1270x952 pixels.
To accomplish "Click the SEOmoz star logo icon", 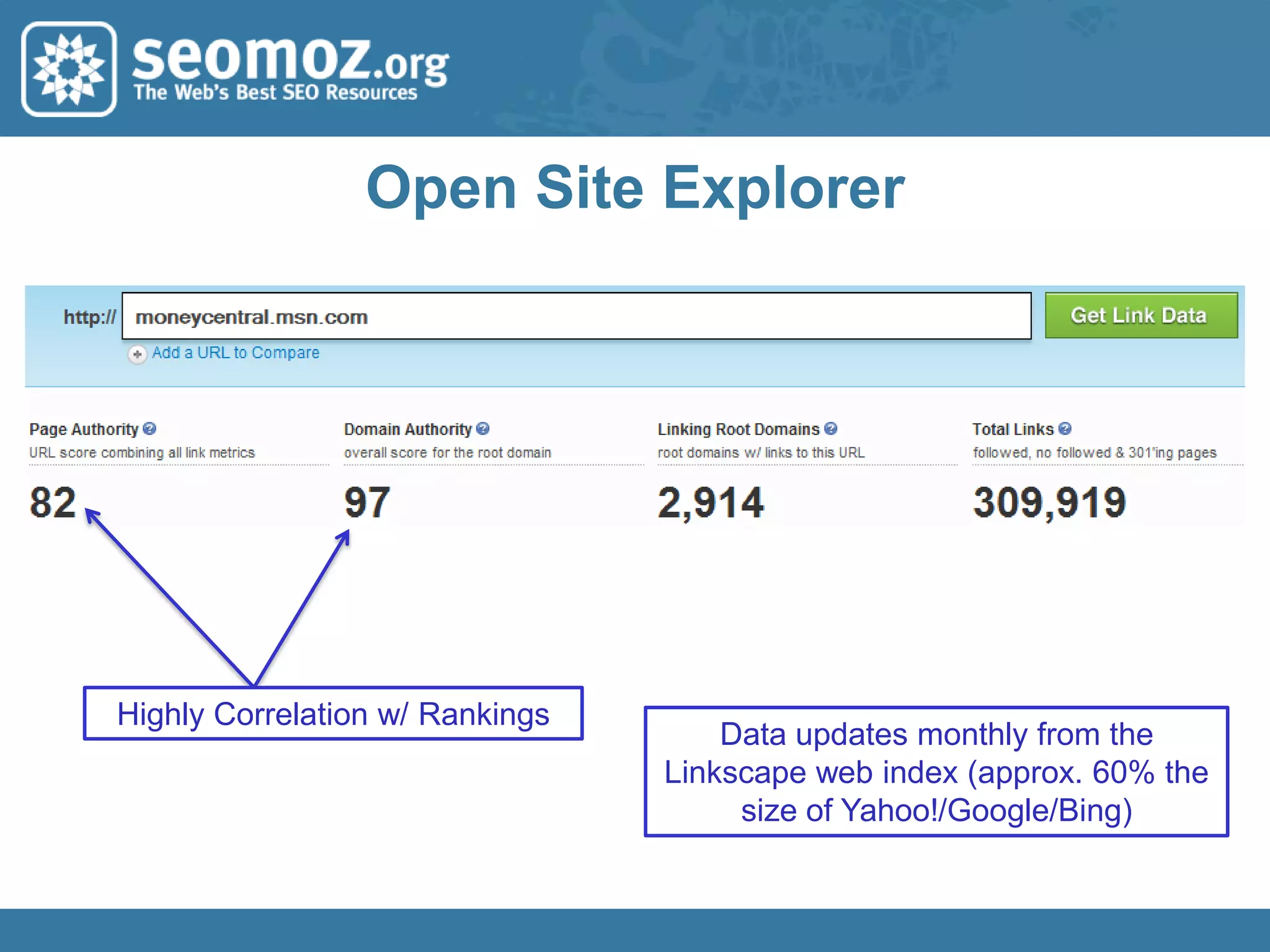I will pyautogui.click(x=69, y=69).
